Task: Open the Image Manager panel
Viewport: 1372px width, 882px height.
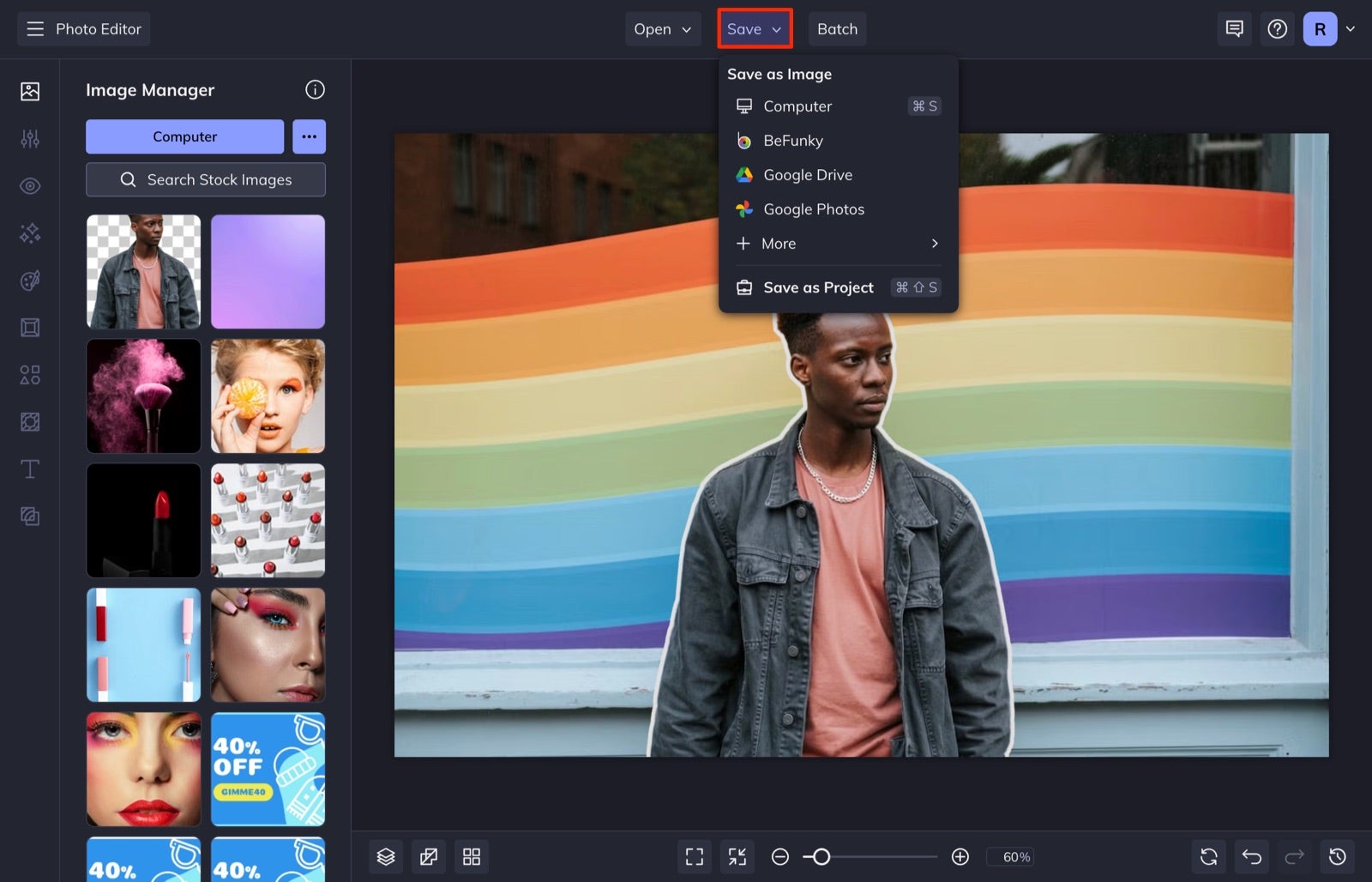Action: coord(30,90)
